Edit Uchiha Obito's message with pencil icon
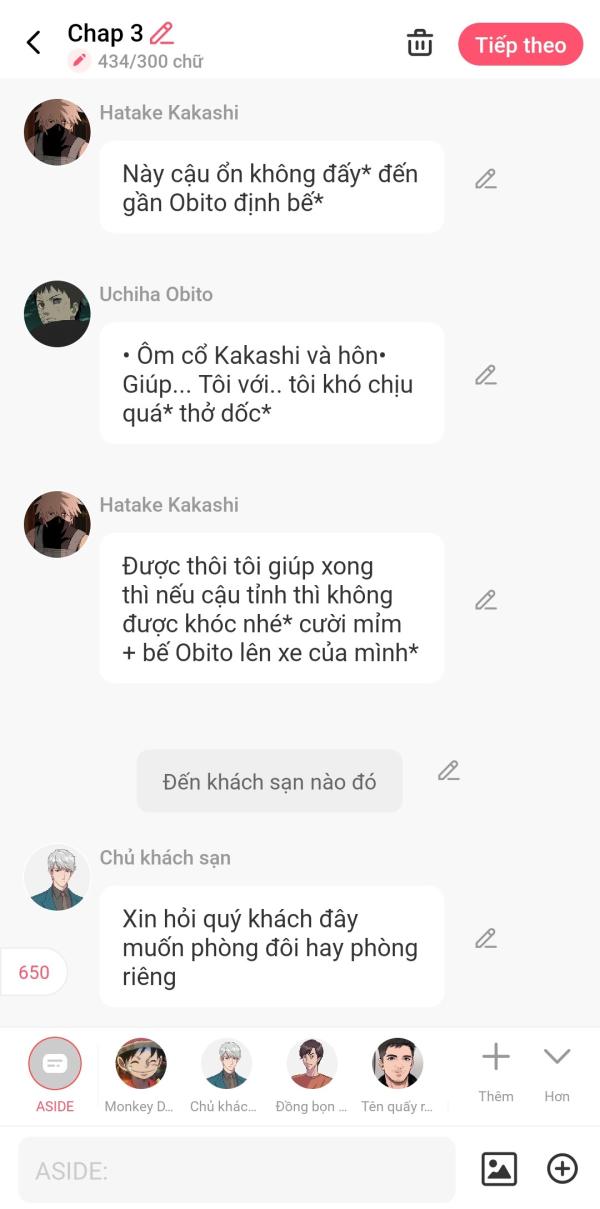Viewport: 600px width, 1209px height. pyautogui.click(x=486, y=376)
